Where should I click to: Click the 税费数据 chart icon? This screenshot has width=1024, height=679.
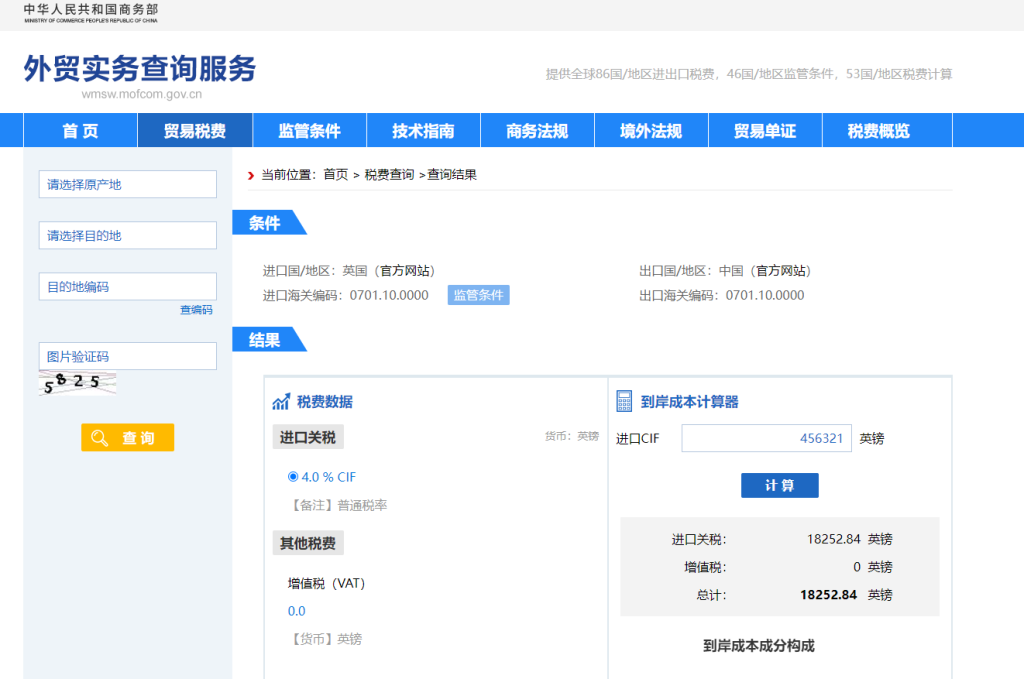[x=281, y=402]
